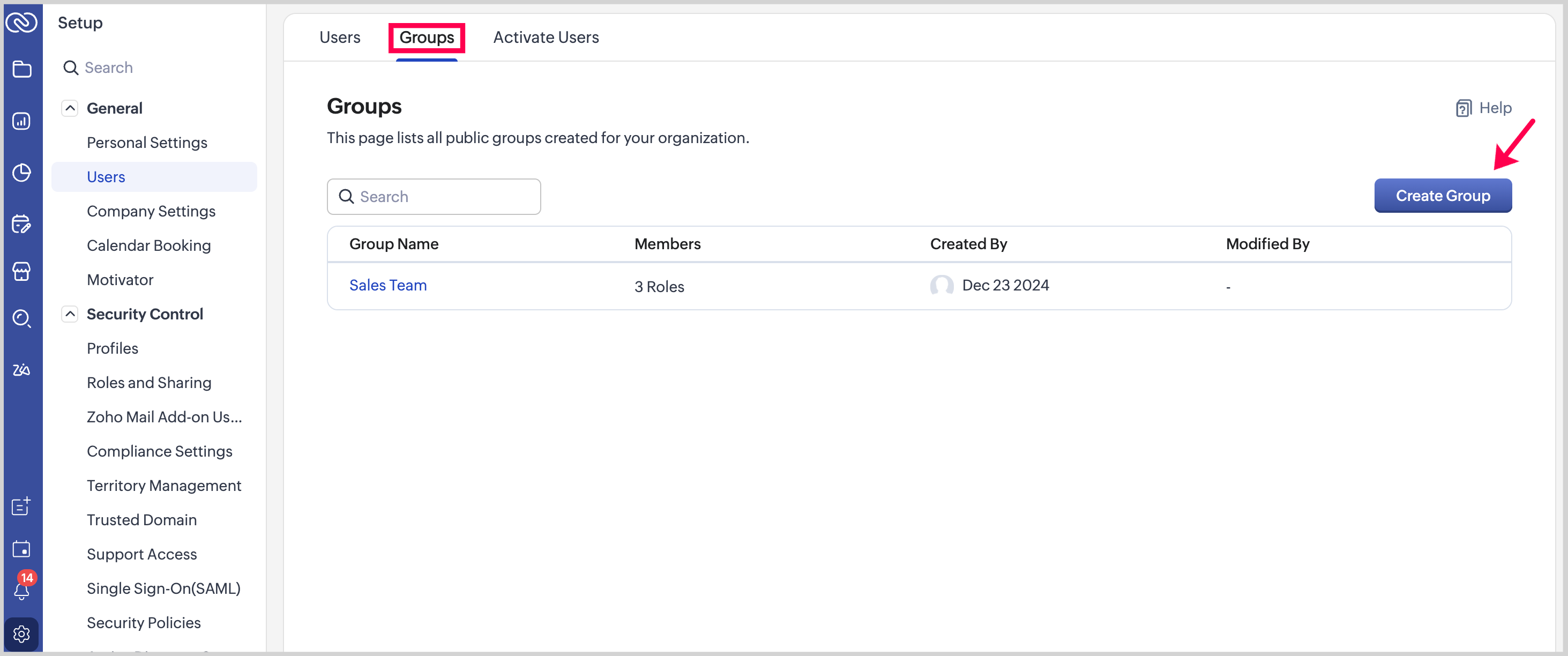Collapse the Security Control section chevron
Viewport: 1568px width, 656px height.
[x=70, y=314]
